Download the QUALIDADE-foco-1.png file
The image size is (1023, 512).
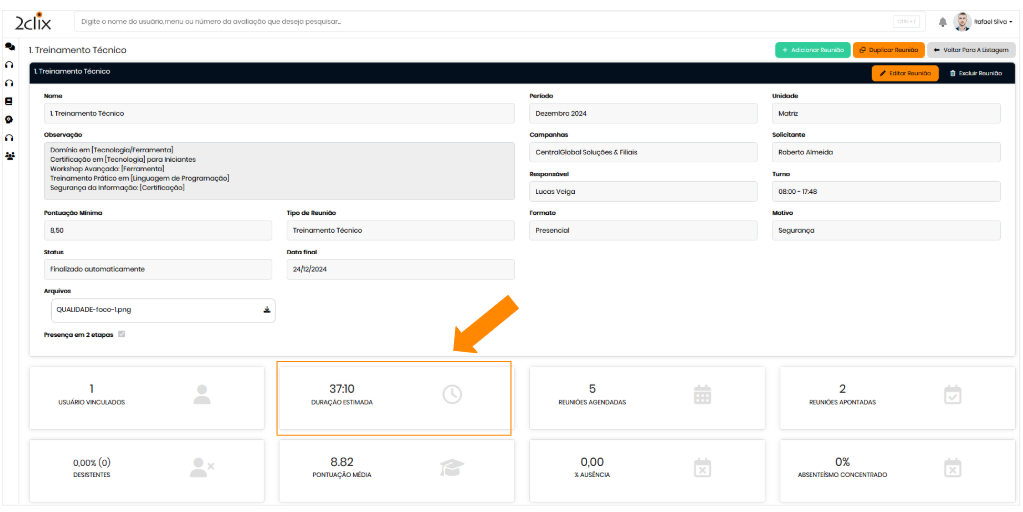pos(266,310)
